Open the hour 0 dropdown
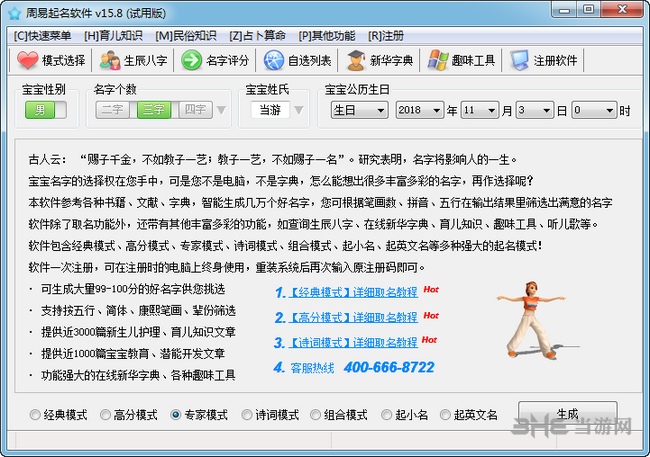 [594, 110]
